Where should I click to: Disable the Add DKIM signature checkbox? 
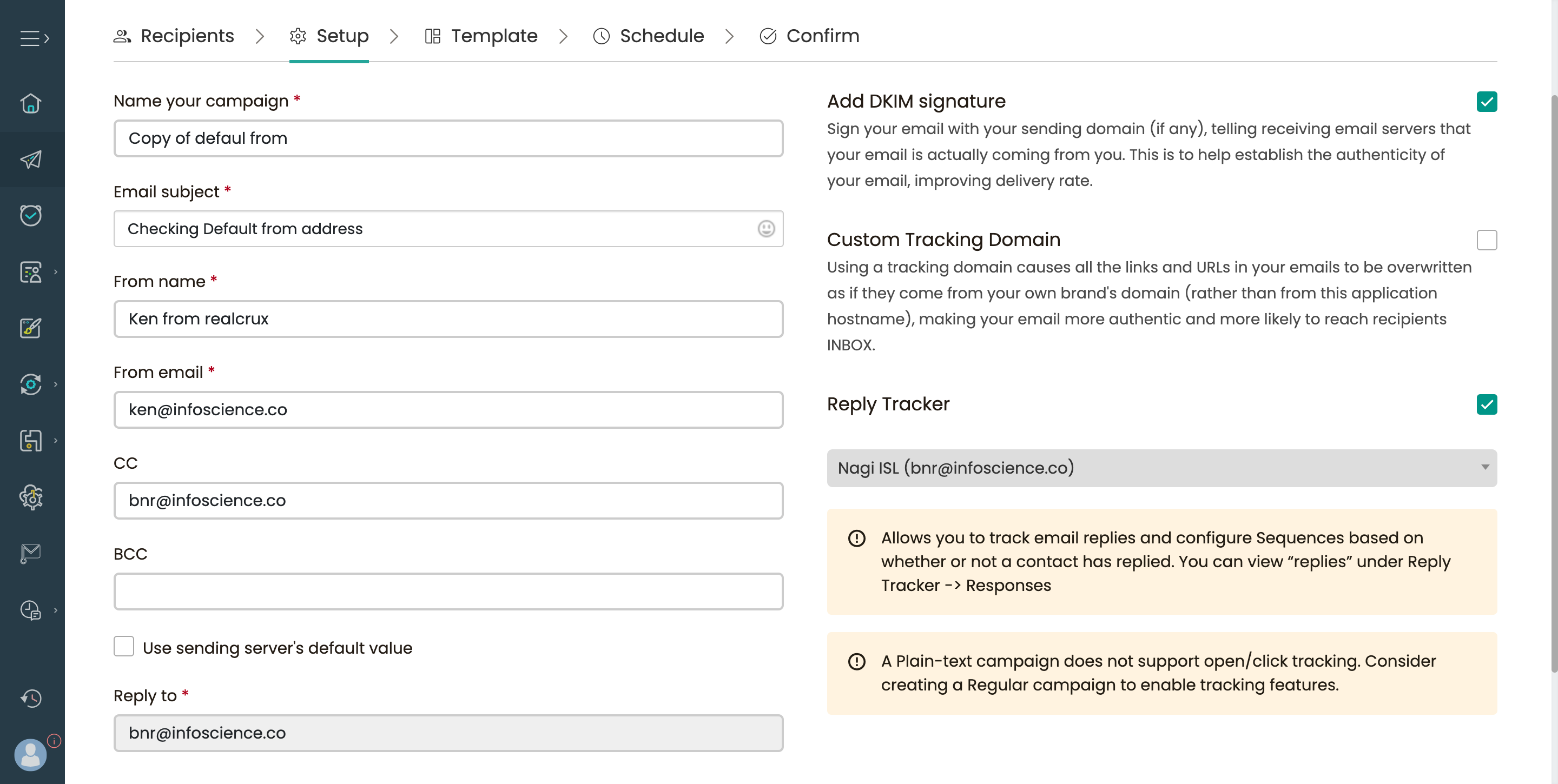coord(1487,102)
